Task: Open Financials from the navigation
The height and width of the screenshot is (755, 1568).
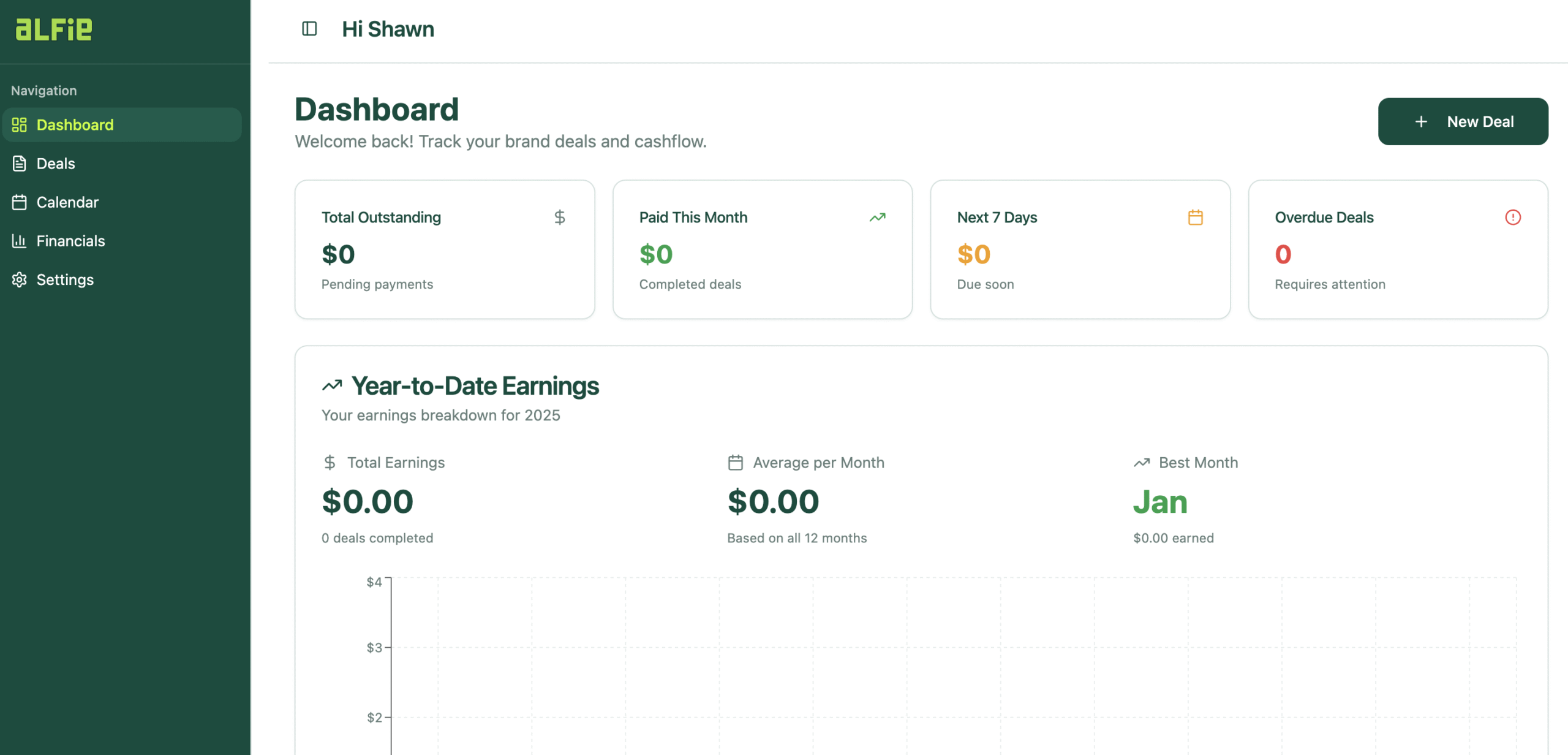Action: [70, 241]
